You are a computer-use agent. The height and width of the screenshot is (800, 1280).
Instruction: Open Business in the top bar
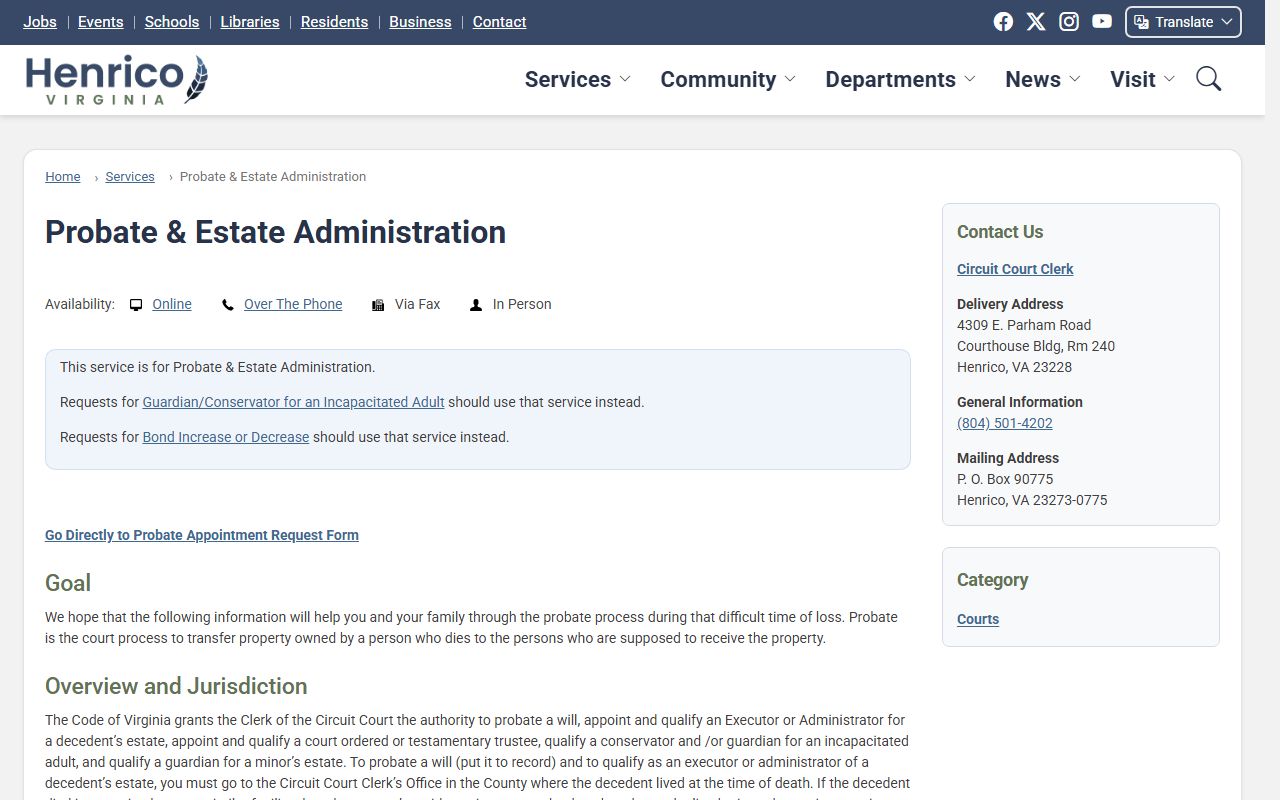420,22
